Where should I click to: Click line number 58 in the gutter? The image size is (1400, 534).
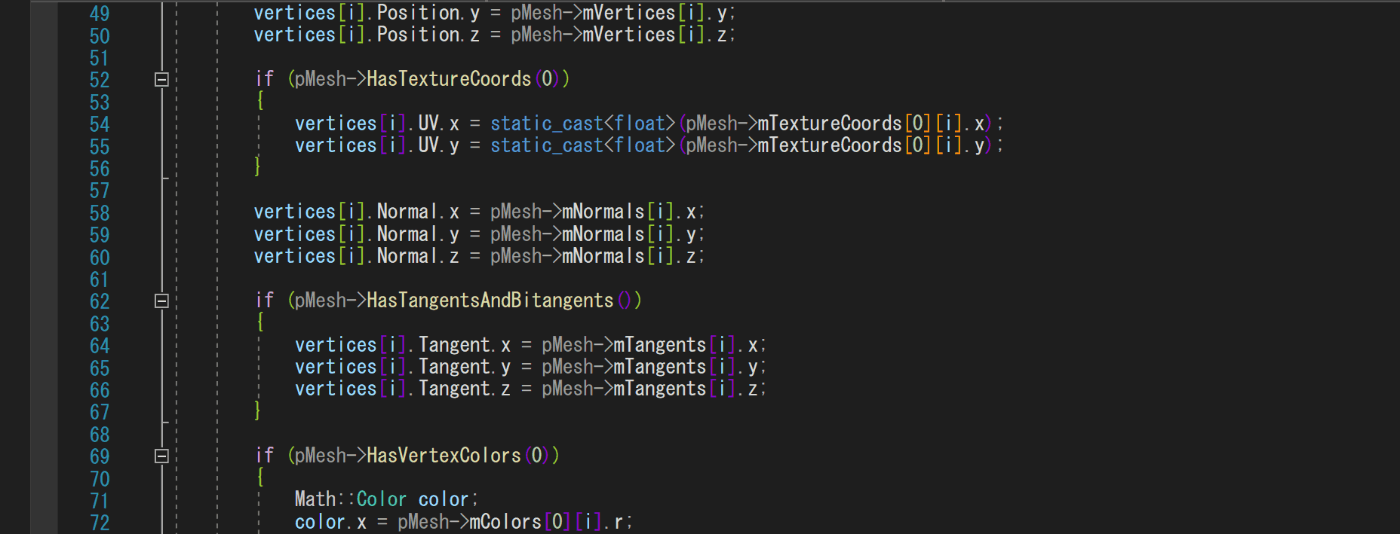tap(99, 212)
